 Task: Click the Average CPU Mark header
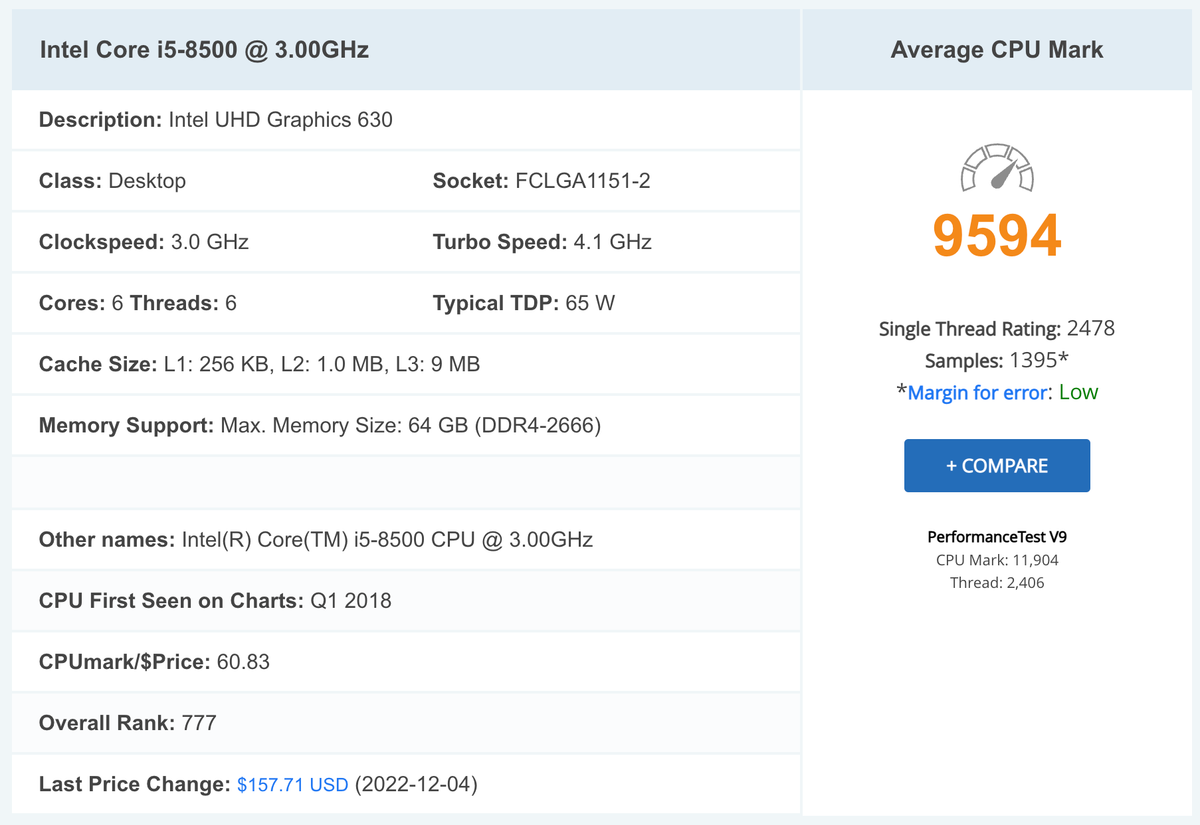997,49
